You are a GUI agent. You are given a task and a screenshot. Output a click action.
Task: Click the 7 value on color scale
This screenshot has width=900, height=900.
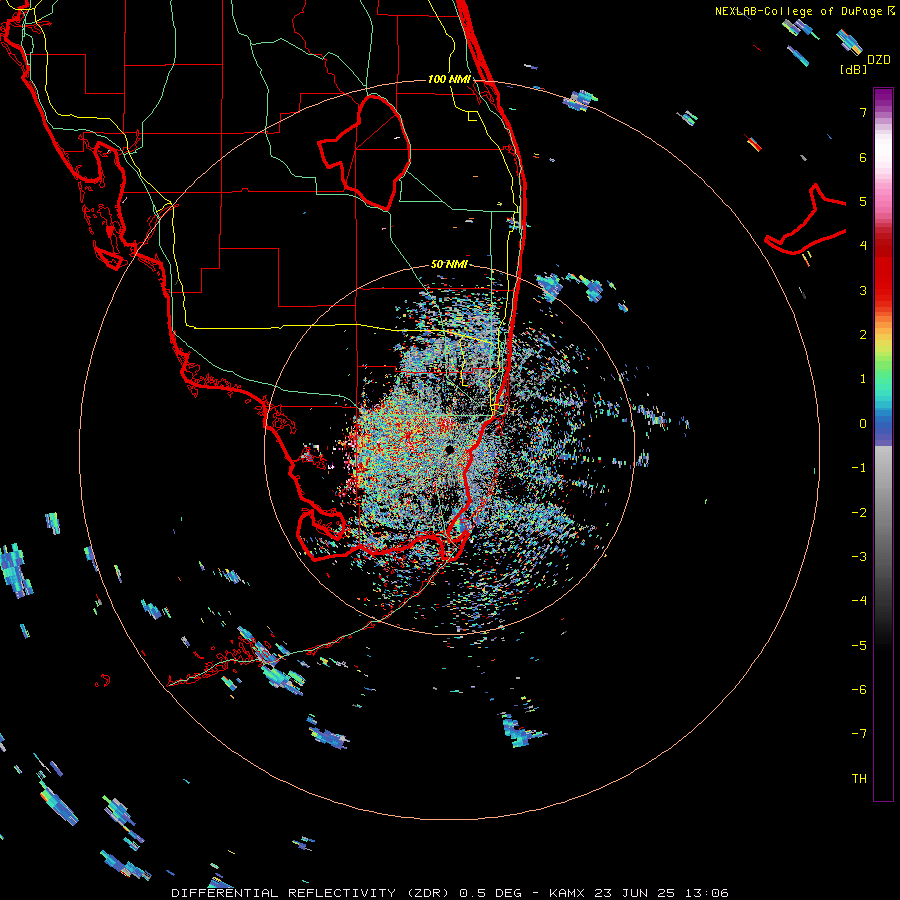(x=863, y=112)
